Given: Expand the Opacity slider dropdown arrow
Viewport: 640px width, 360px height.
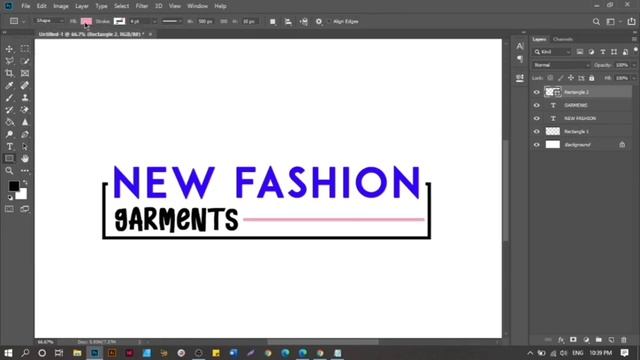Looking at the screenshot, I should (x=634, y=65).
